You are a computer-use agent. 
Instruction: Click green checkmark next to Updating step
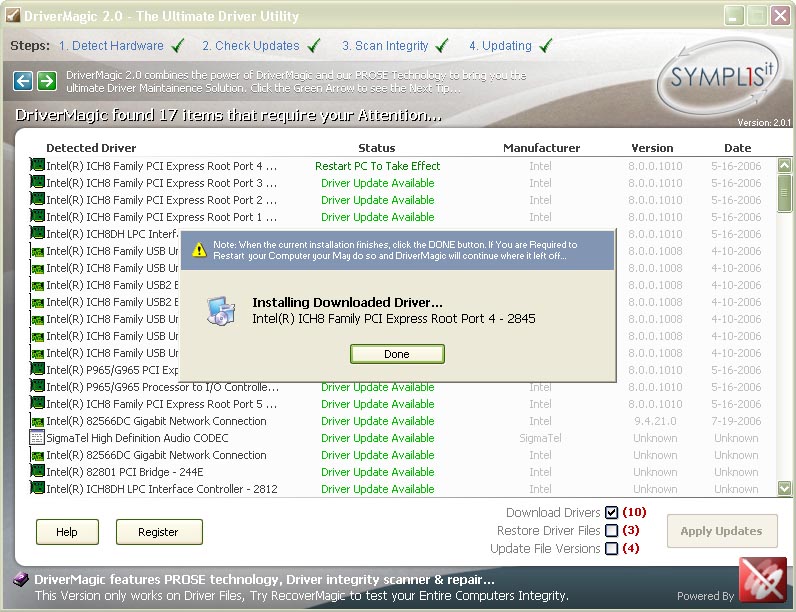pyautogui.click(x=546, y=46)
